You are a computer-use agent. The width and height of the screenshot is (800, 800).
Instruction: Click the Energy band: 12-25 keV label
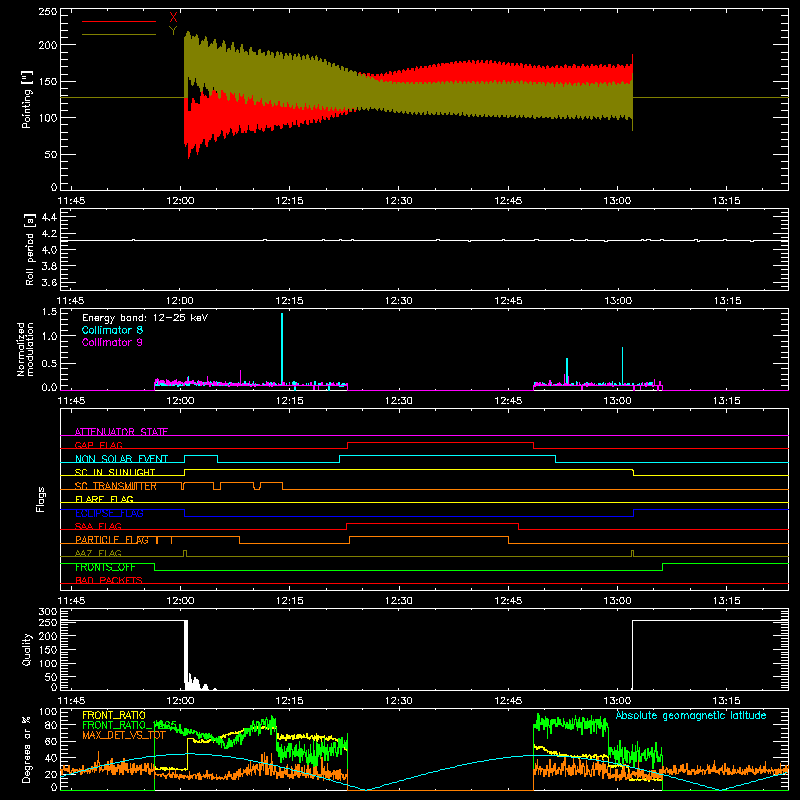[145, 318]
